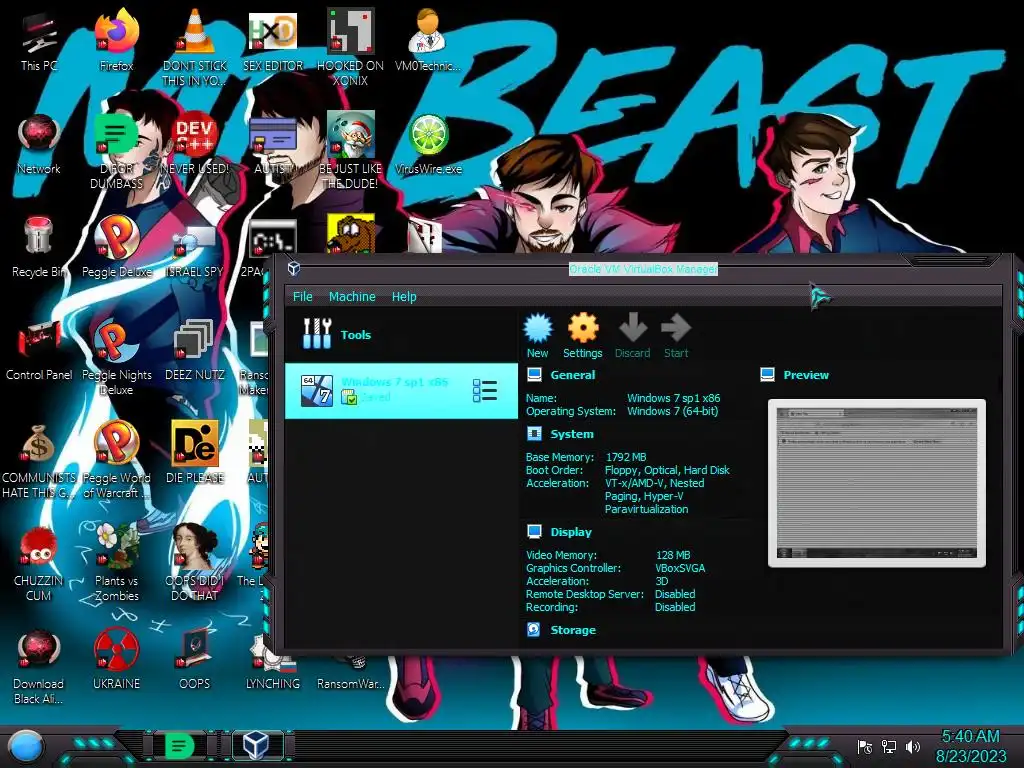Select the This PC desktop icon
Screen dimensions: 1024x768
[x=39, y=42]
